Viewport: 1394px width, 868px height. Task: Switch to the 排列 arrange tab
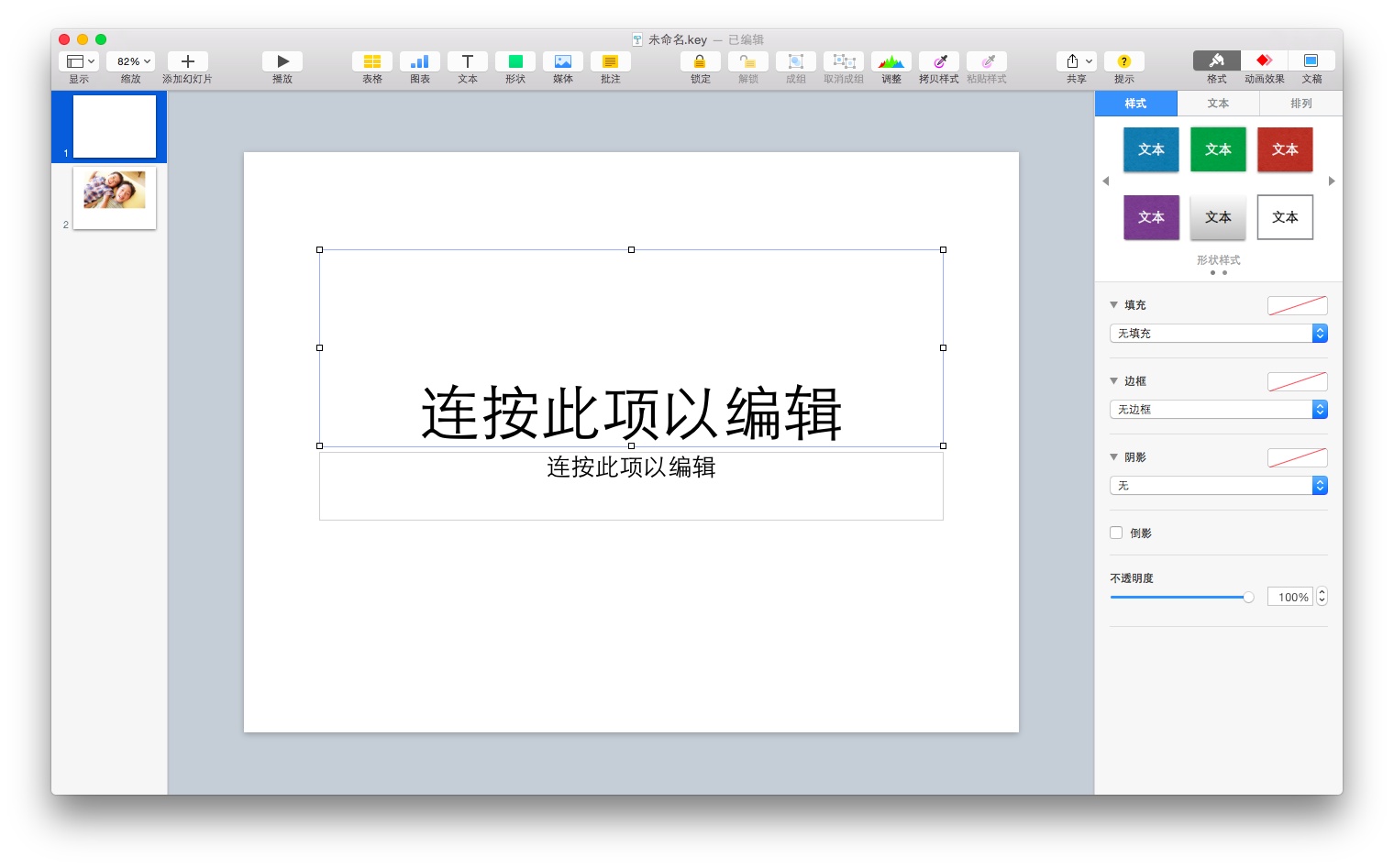point(1300,104)
